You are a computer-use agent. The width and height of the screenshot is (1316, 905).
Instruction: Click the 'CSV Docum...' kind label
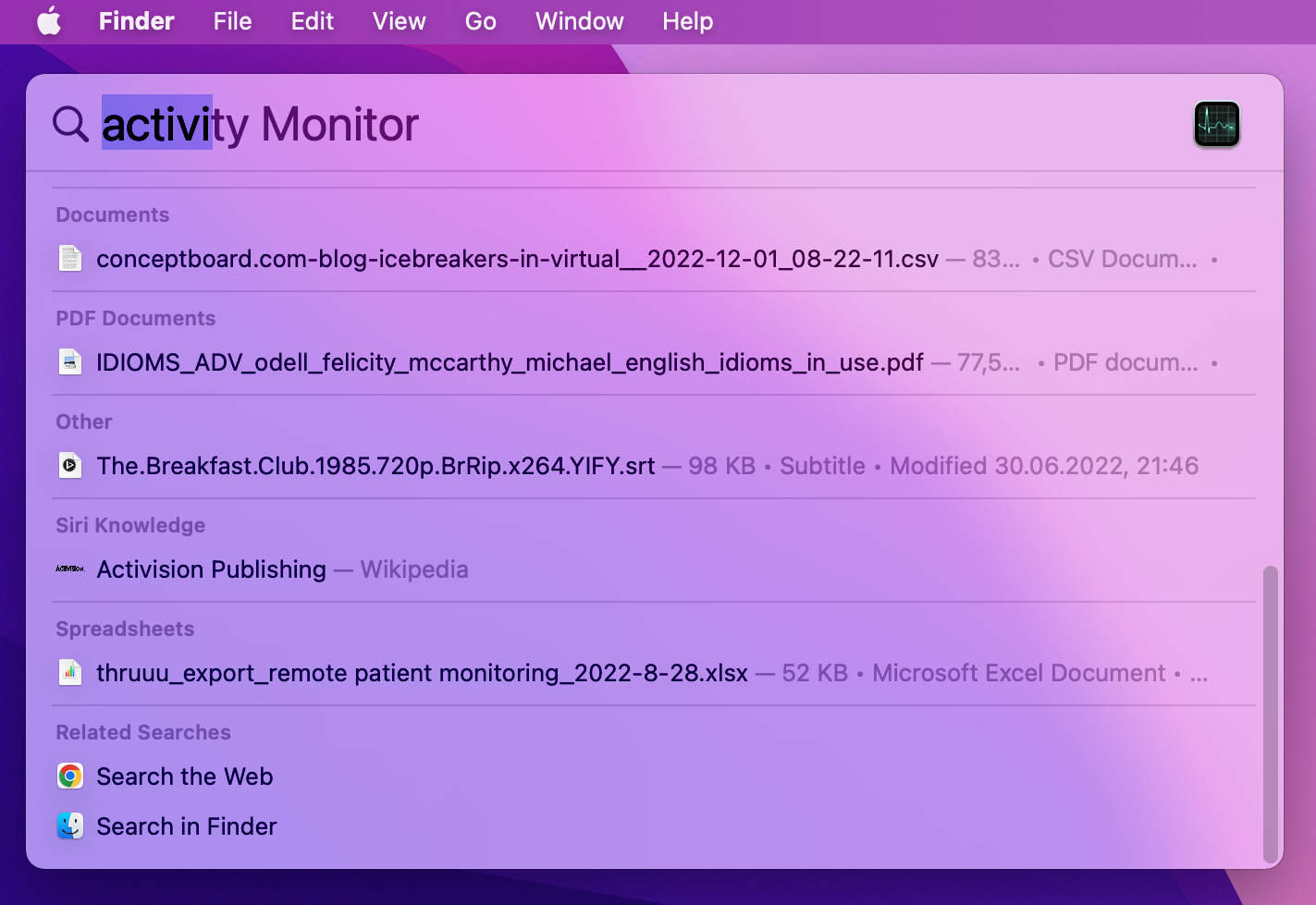tap(1122, 259)
